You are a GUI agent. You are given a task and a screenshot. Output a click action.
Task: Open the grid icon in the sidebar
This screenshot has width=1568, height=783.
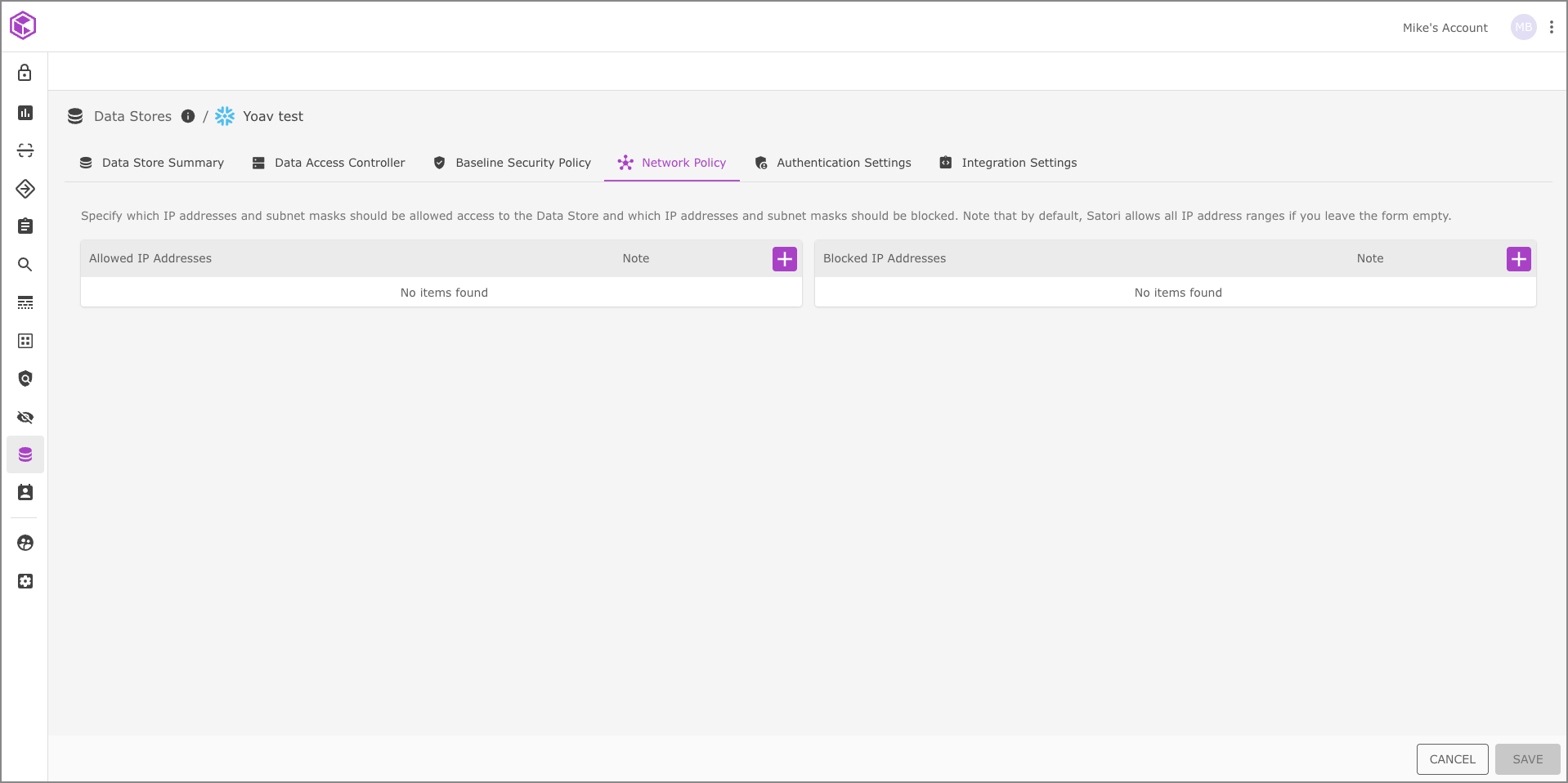click(25, 341)
